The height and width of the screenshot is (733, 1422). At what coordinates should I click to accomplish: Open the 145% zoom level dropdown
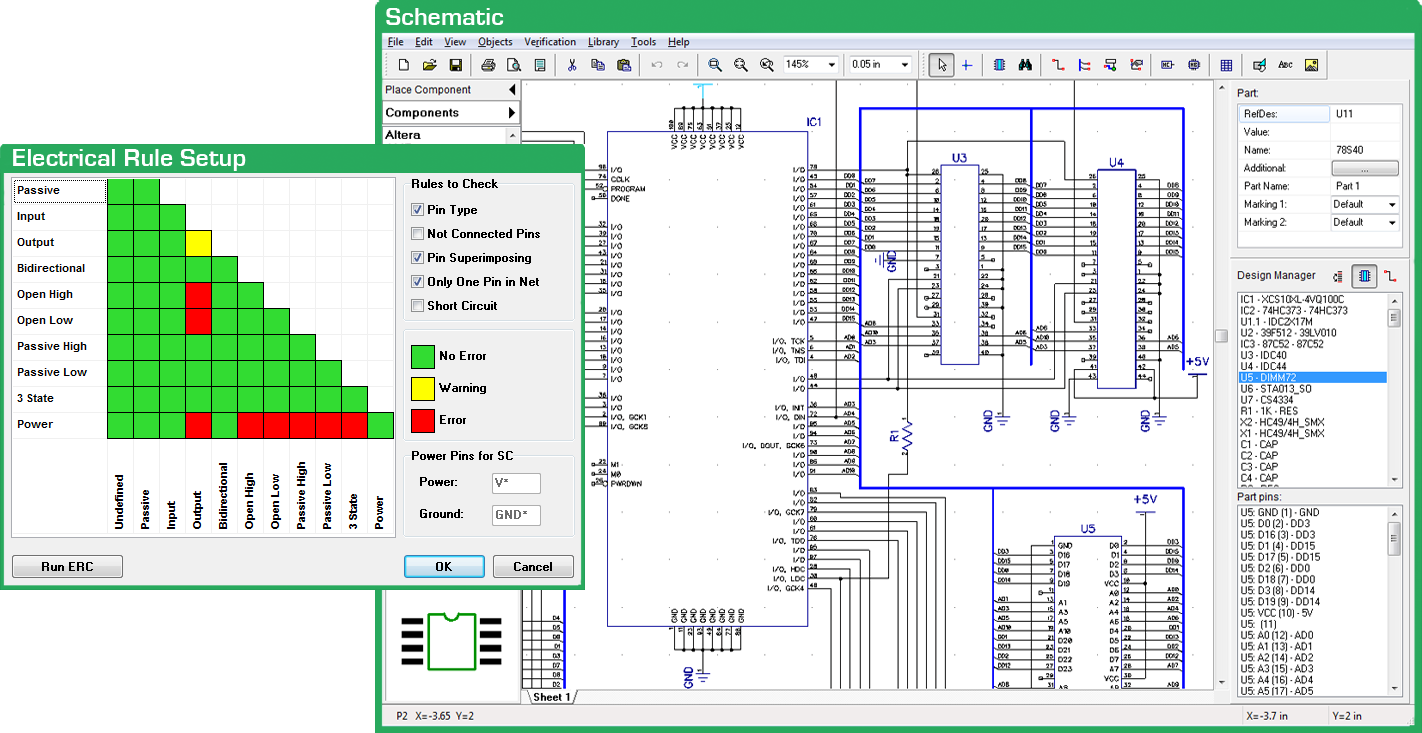click(831, 65)
